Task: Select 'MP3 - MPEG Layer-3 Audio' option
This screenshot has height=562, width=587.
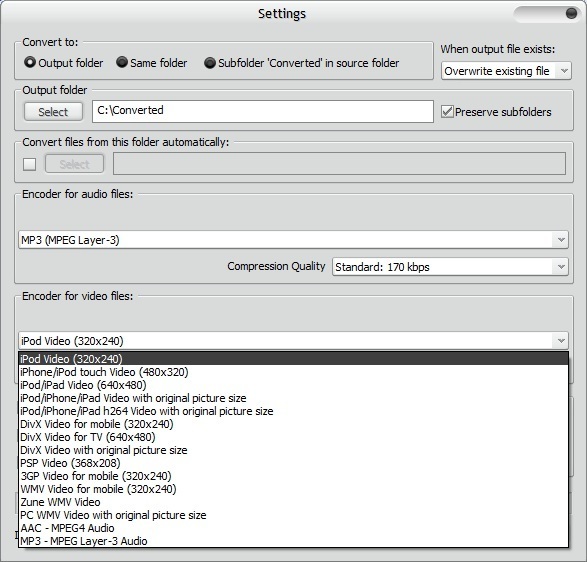Action: 294,541
